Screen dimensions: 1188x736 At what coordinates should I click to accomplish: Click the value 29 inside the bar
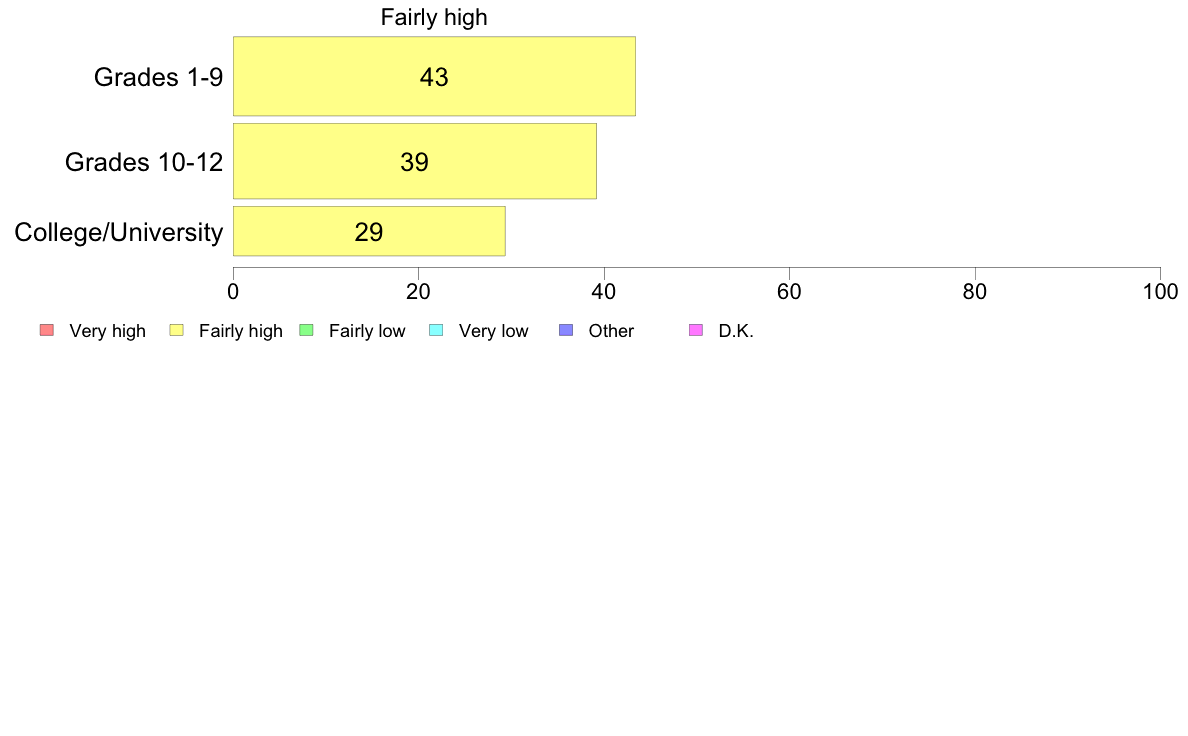click(x=369, y=232)
